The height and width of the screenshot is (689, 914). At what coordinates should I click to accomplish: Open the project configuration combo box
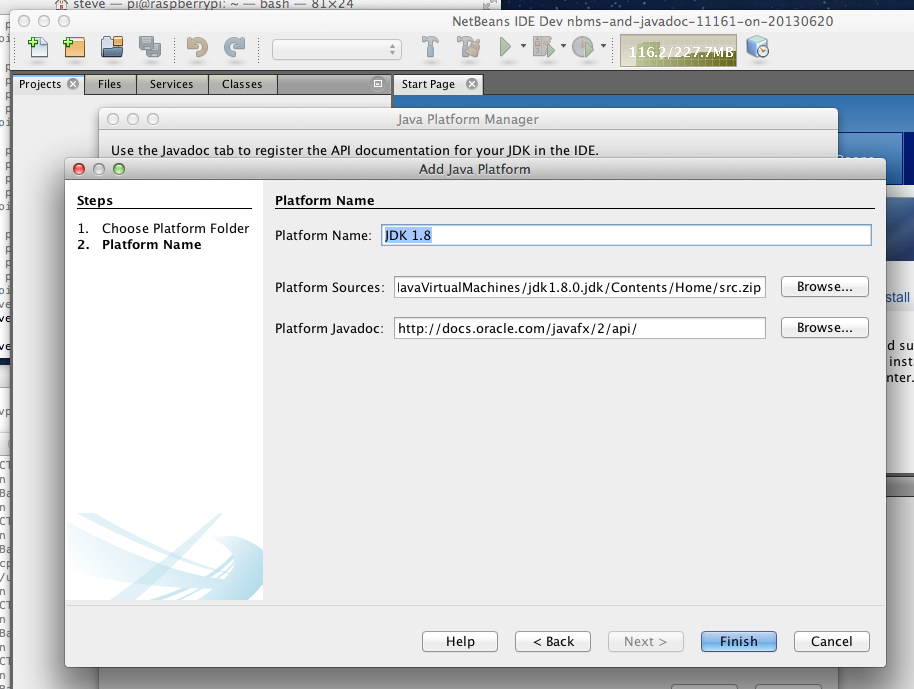pos(337,49)
